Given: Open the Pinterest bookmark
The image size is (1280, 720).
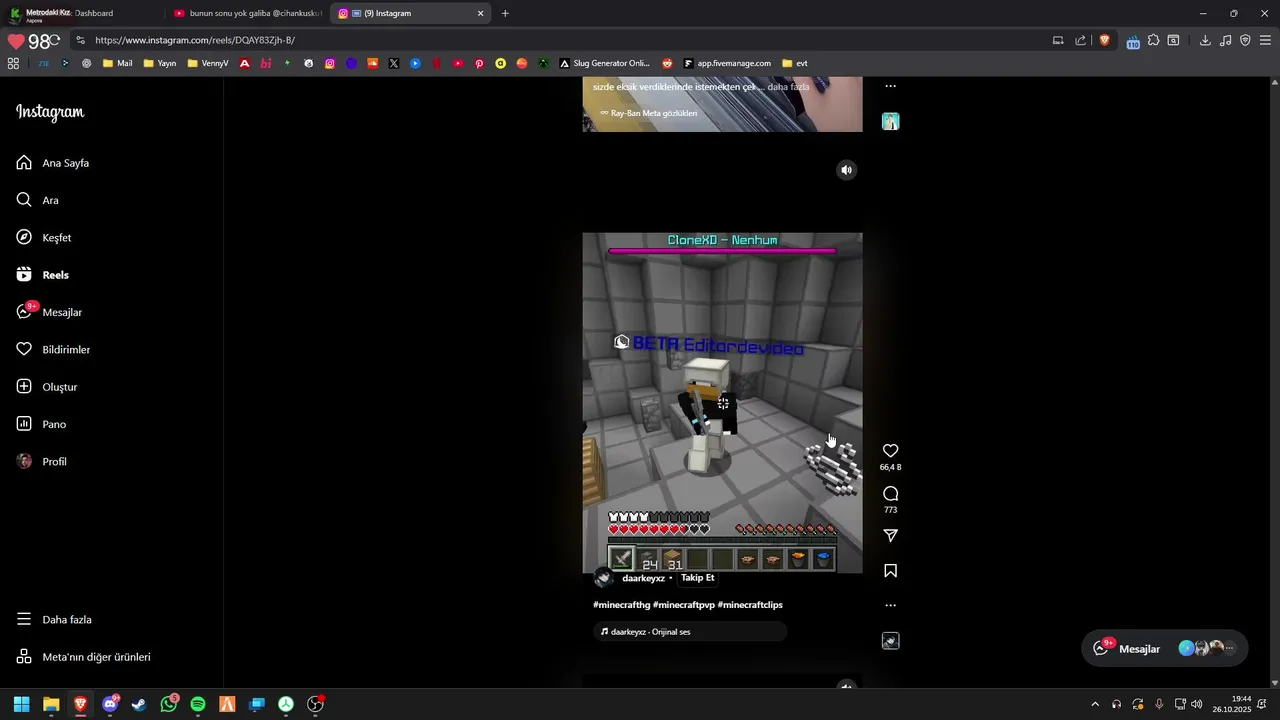Looking at the screenshot, I should pos(479,63).
